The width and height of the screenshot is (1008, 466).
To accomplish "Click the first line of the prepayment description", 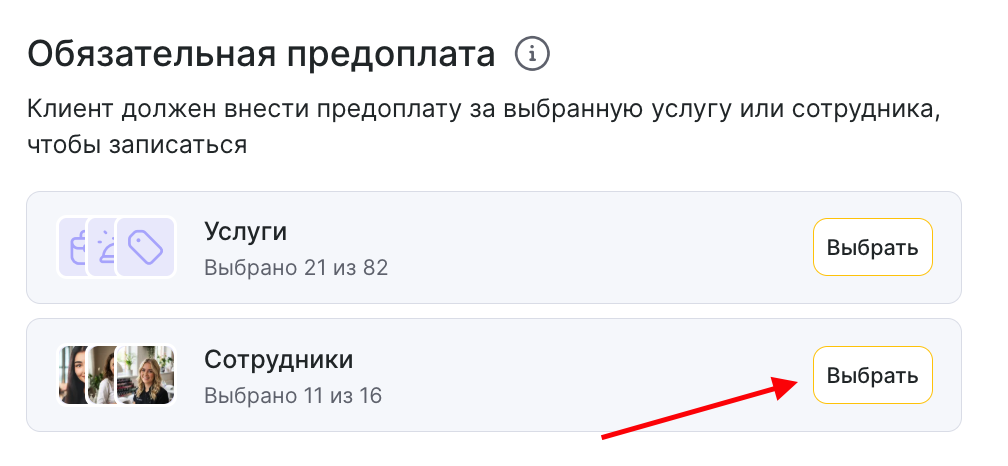I will point(484,108).
